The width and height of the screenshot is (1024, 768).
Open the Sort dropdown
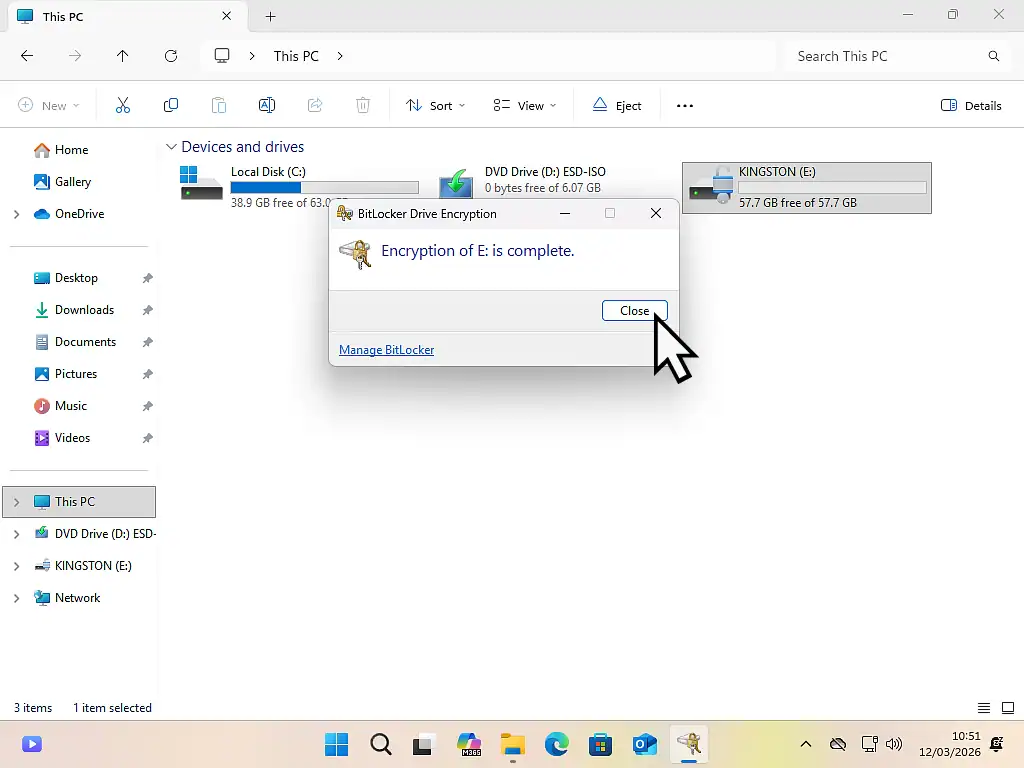tap(434, 104)
